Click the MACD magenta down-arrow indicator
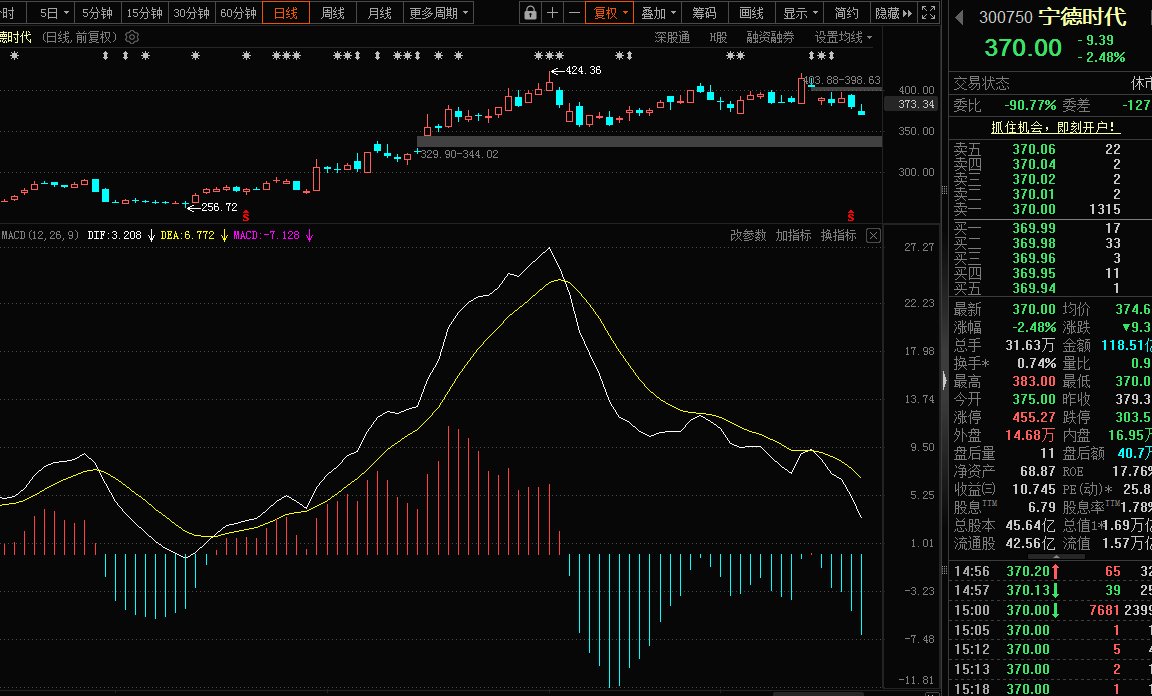This screenshot has width=1152, height=696. coord(309,235)
